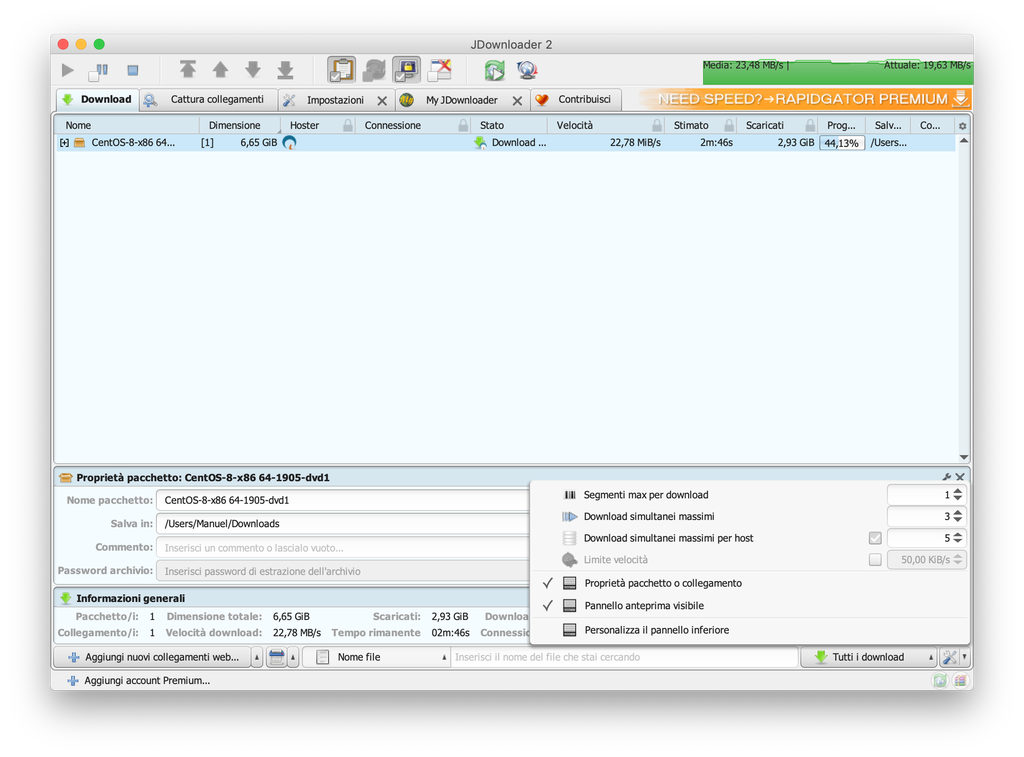Screen dimensions: 1024x757
Task: Uncheck Download simultanei massimi per host checkbox
Action: click(x=875, y=538)
